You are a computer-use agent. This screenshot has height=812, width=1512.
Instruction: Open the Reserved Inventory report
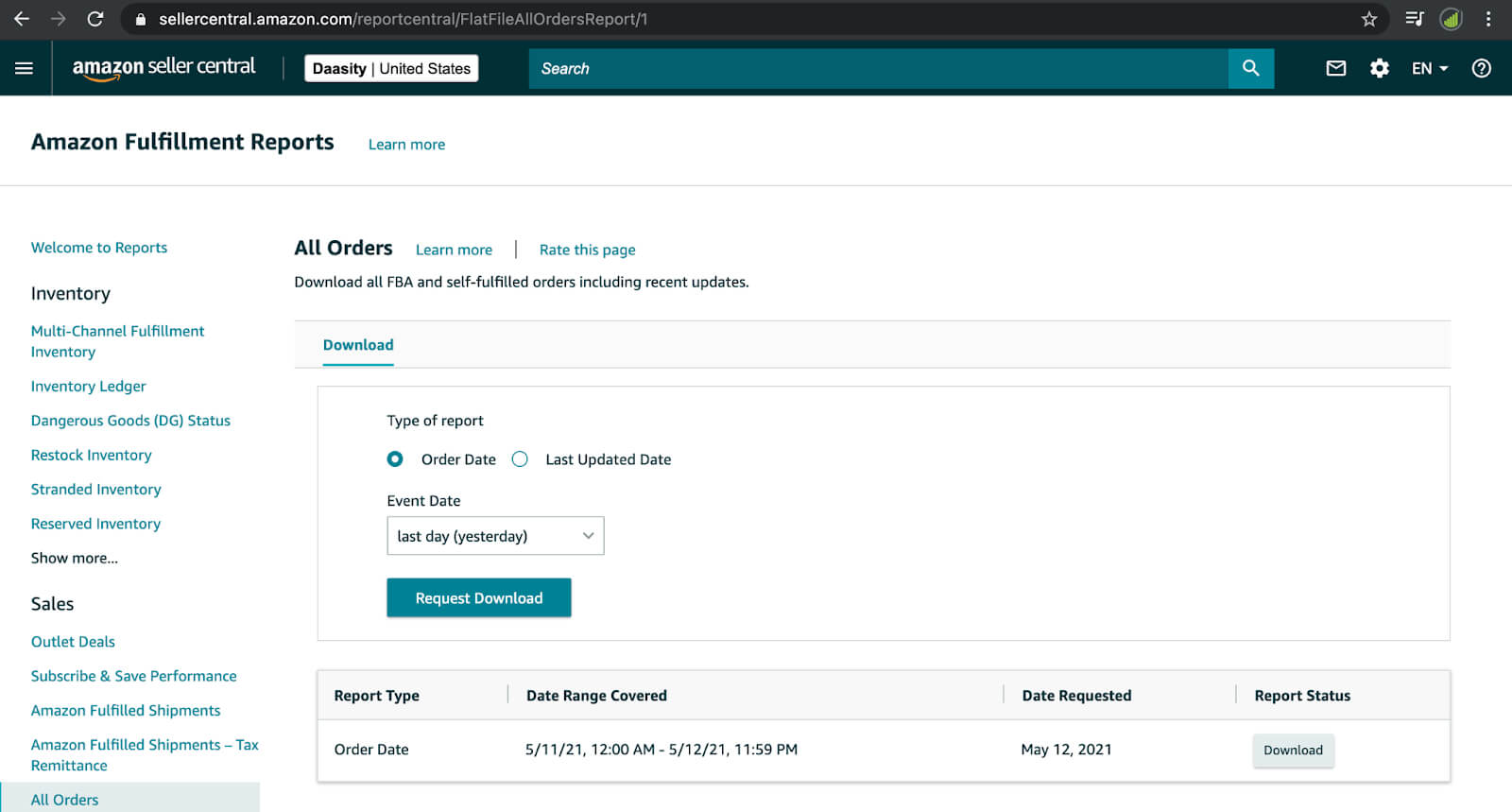point(95,524)
